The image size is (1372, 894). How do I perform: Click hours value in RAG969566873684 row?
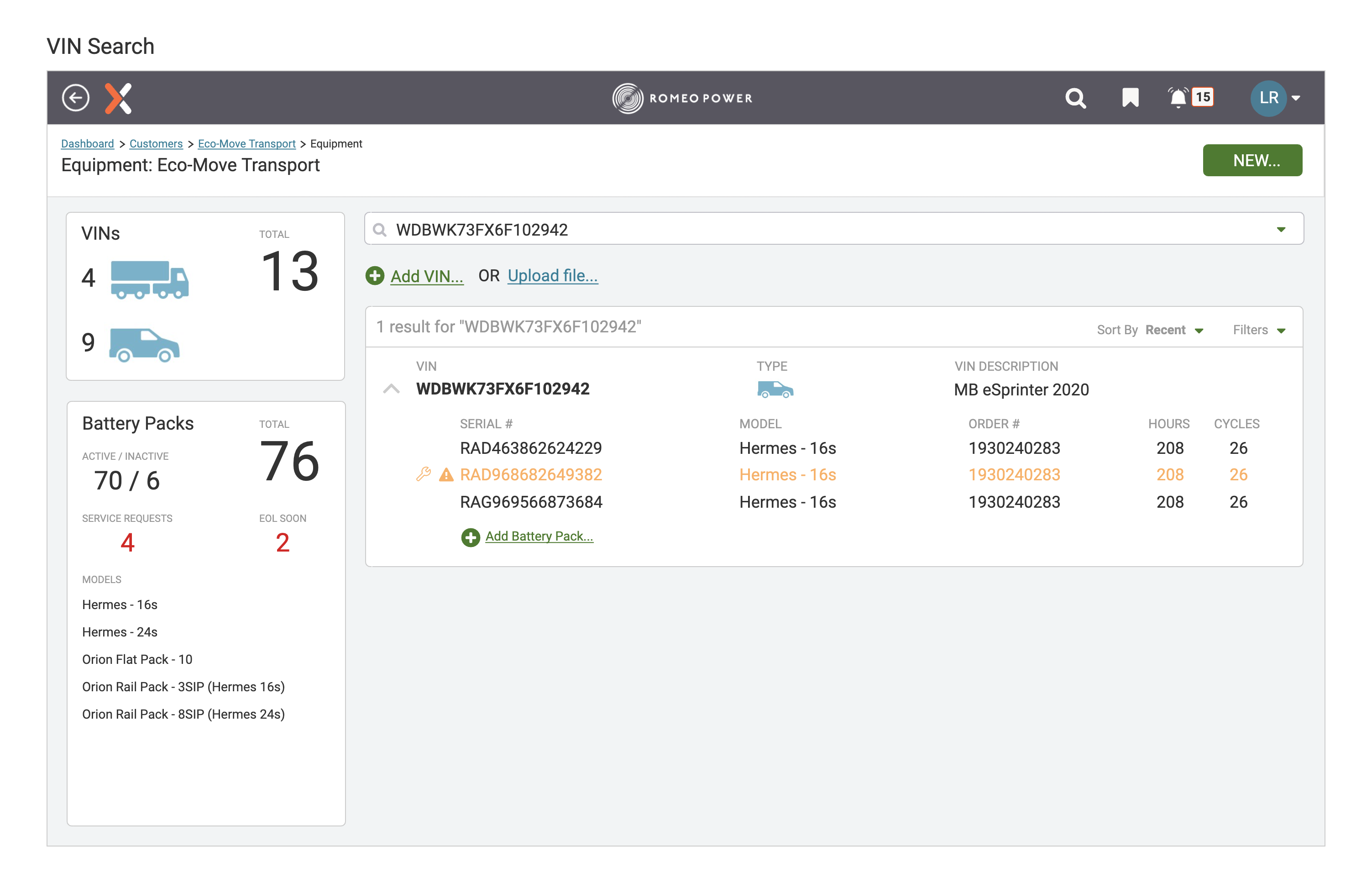[1170, 502]
